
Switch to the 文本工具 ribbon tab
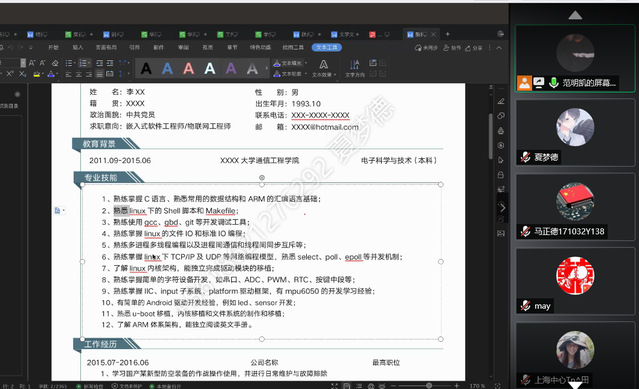point(327,47)
